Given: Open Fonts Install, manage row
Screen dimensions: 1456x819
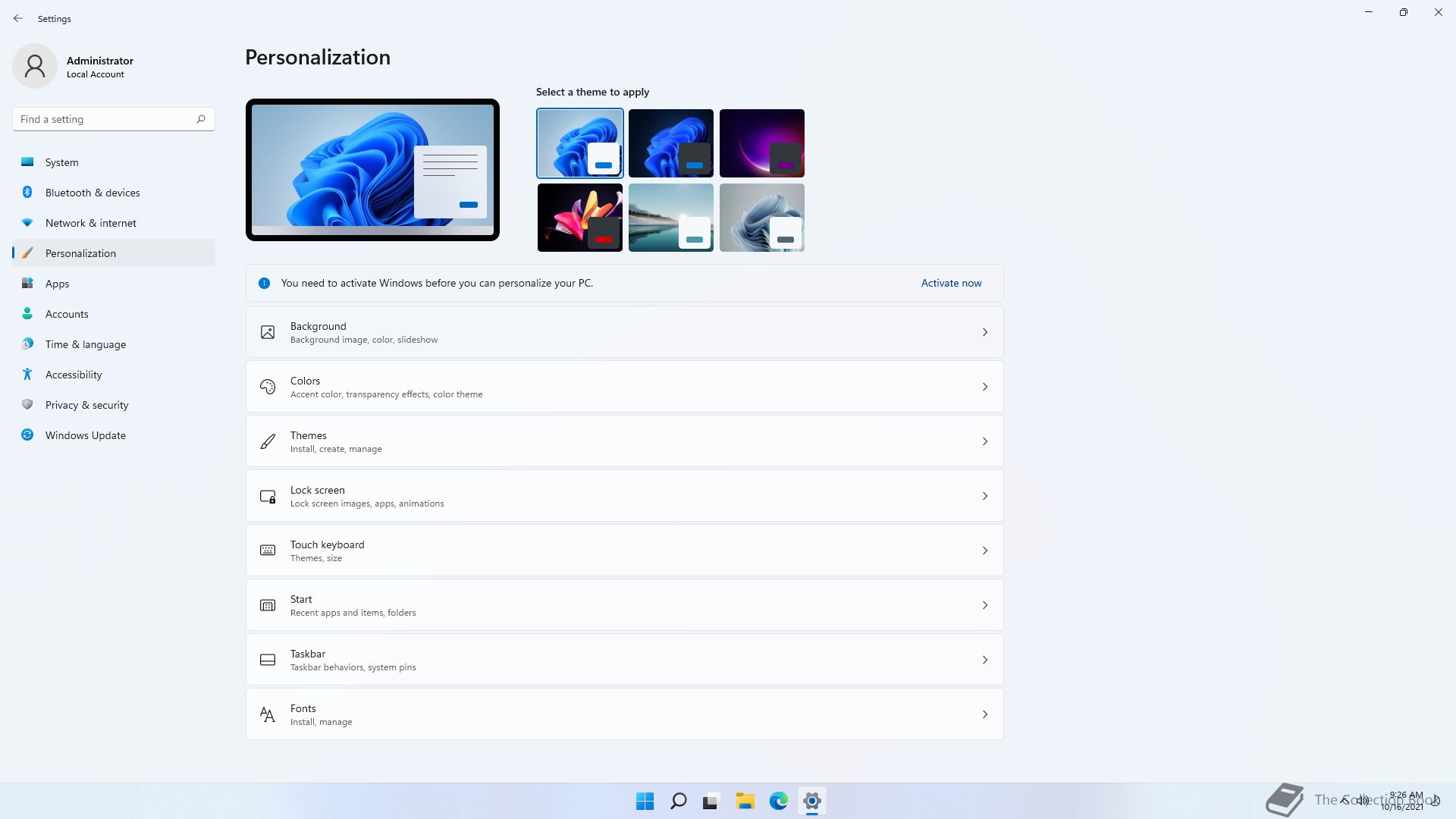Looking at the screenshot, I should 624,714.
